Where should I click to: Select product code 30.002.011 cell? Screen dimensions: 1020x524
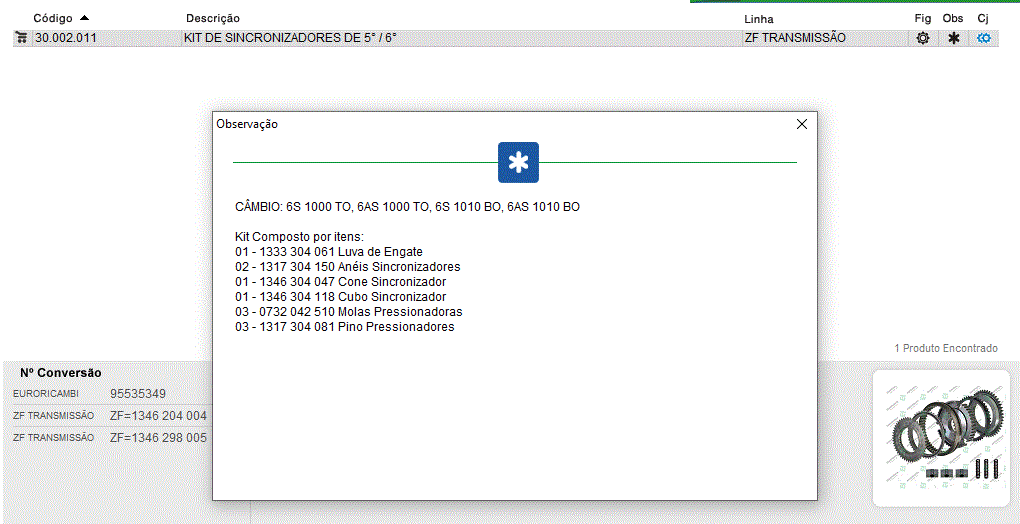pos(66,38)
